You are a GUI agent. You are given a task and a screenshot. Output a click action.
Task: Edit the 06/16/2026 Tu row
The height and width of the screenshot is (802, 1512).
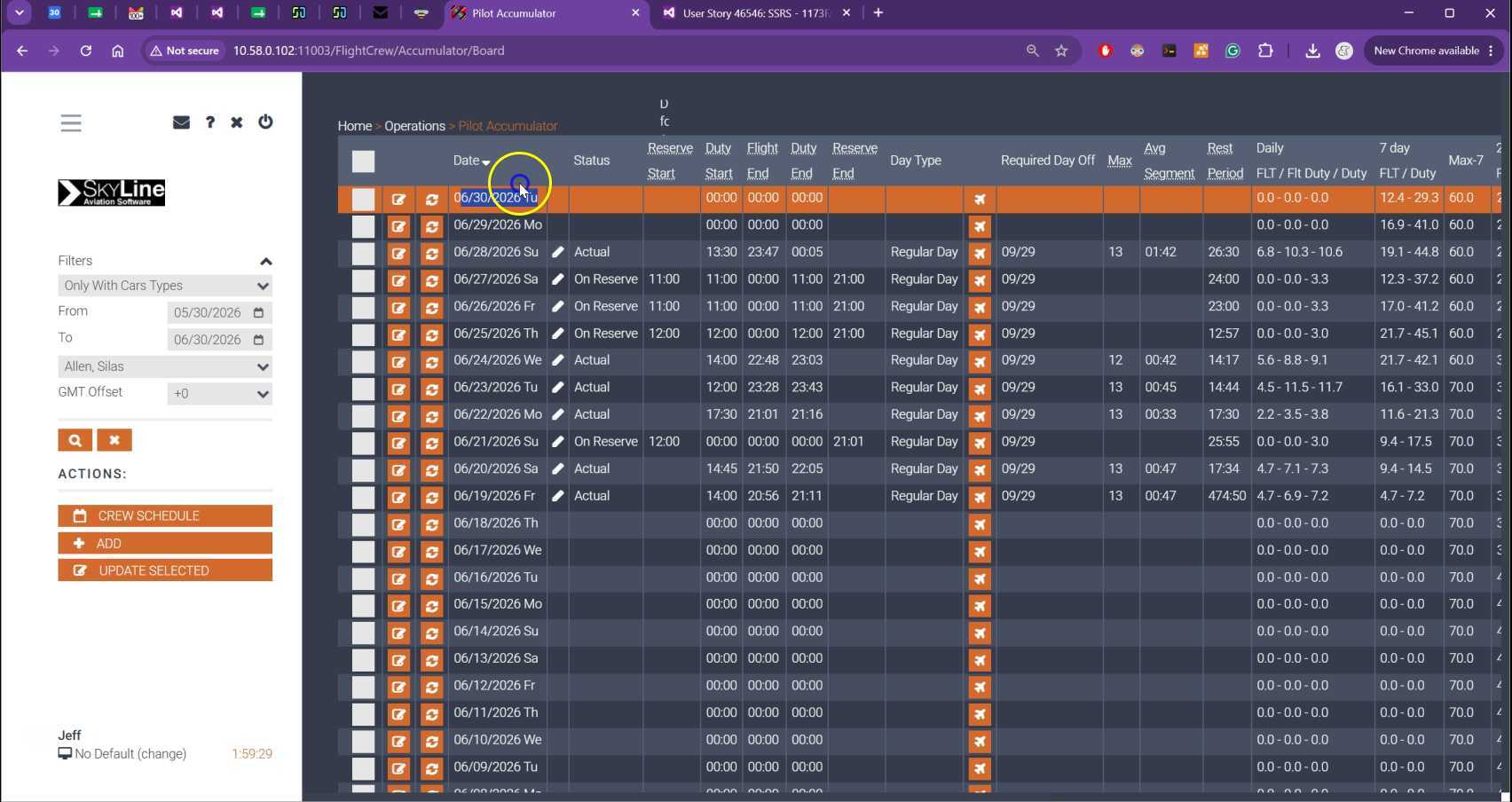coord(398,578)
